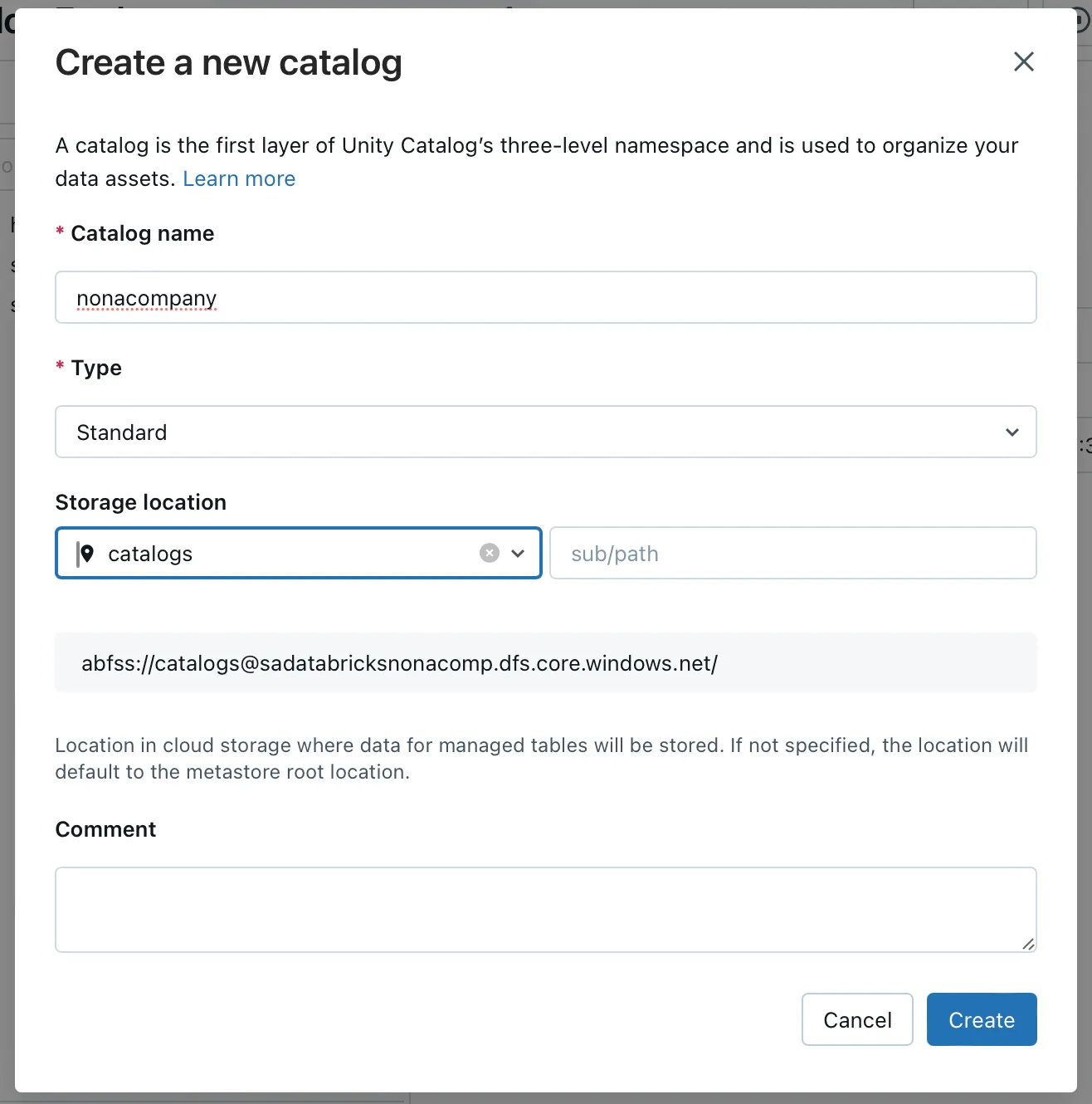Expand the storage location chevron

pos(518,553)
